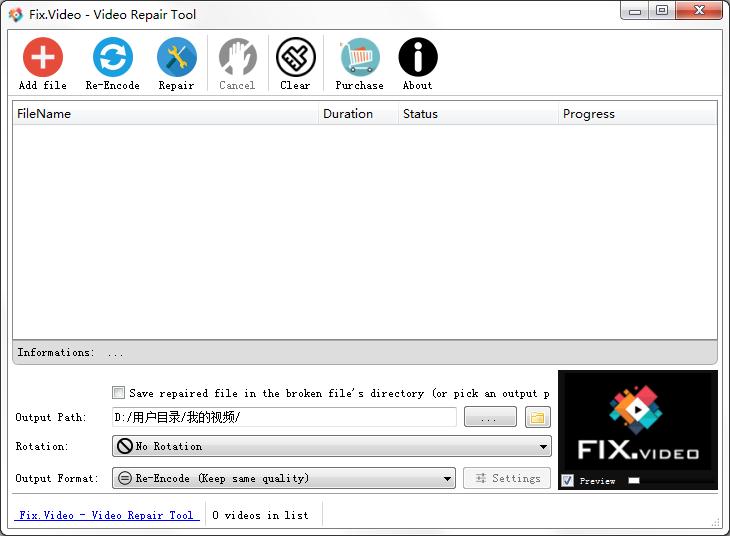Click the grayed Cancel hand icon
This screenshot has width=730, height=536.
237,57
